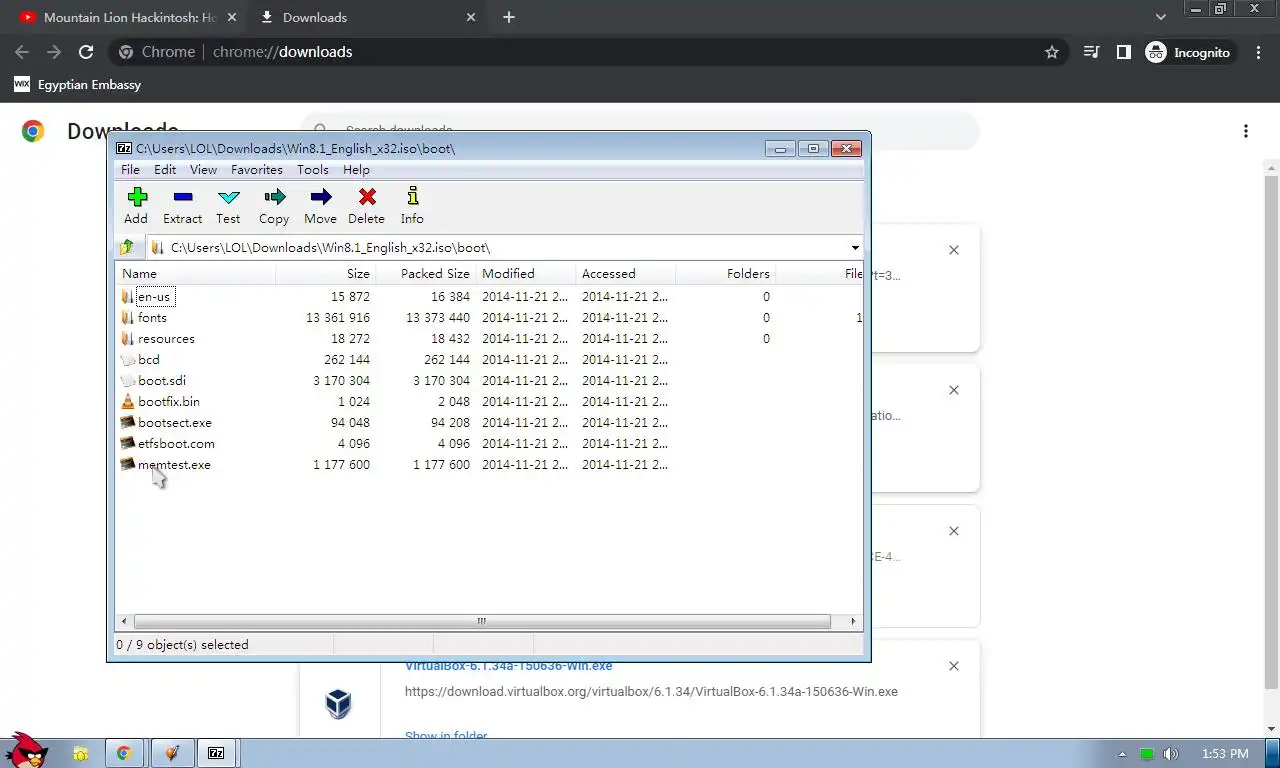
Task: Click the VirtualBox download file thumbnail
Action: point(339,703)
